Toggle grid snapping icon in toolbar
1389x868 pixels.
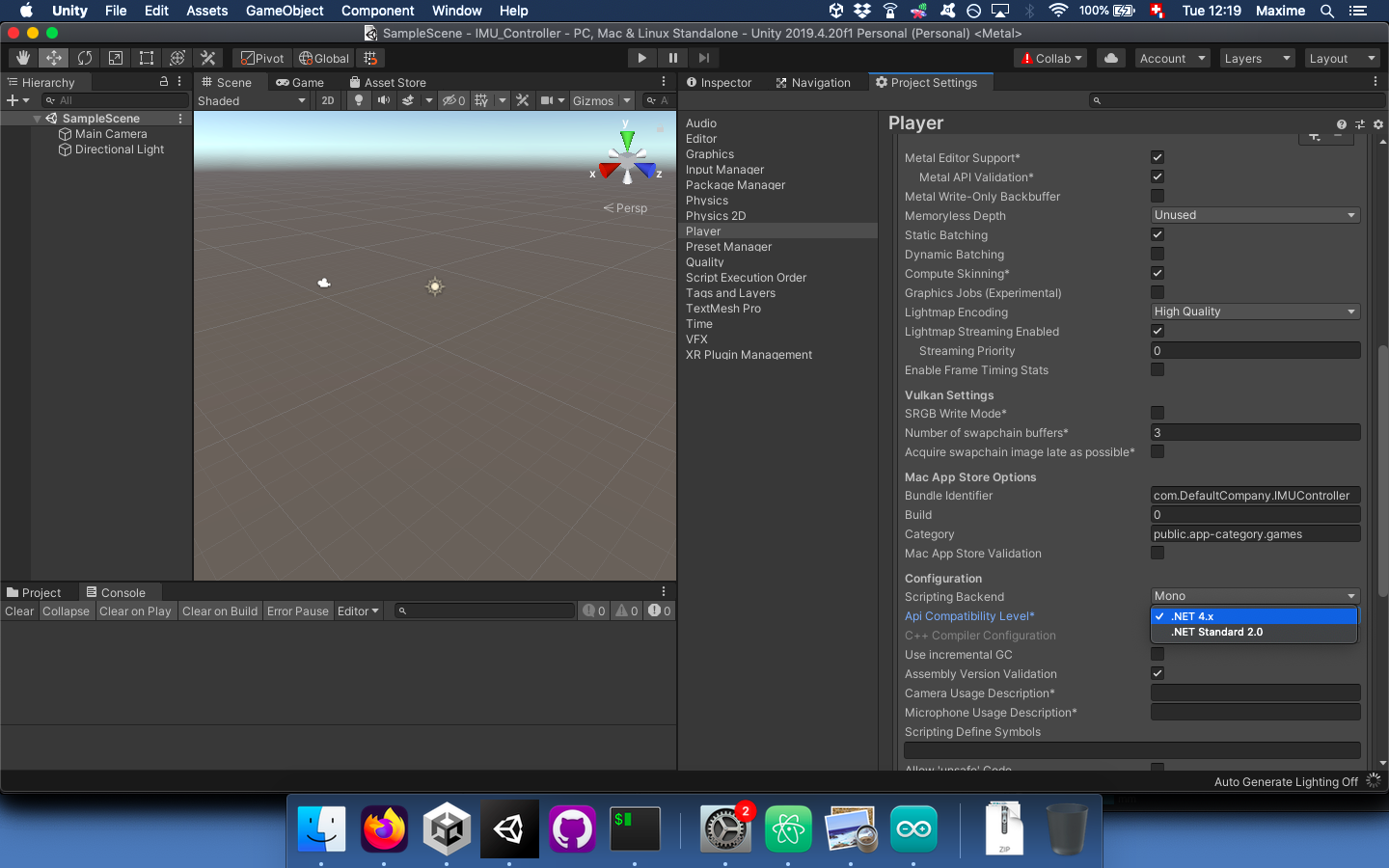pyautogui.click(x=370, y=58)
